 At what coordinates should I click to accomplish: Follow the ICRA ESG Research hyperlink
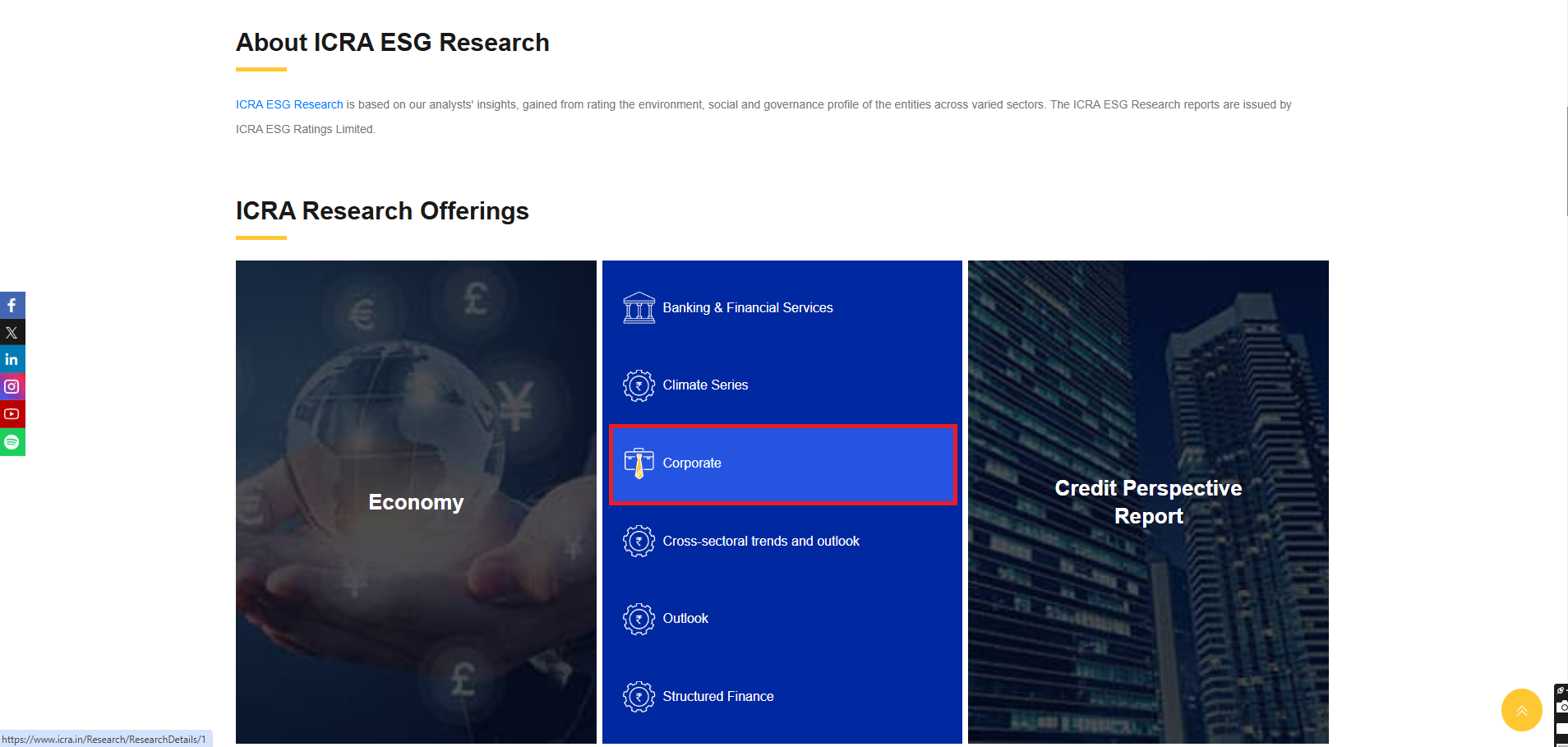pos(289,104)
